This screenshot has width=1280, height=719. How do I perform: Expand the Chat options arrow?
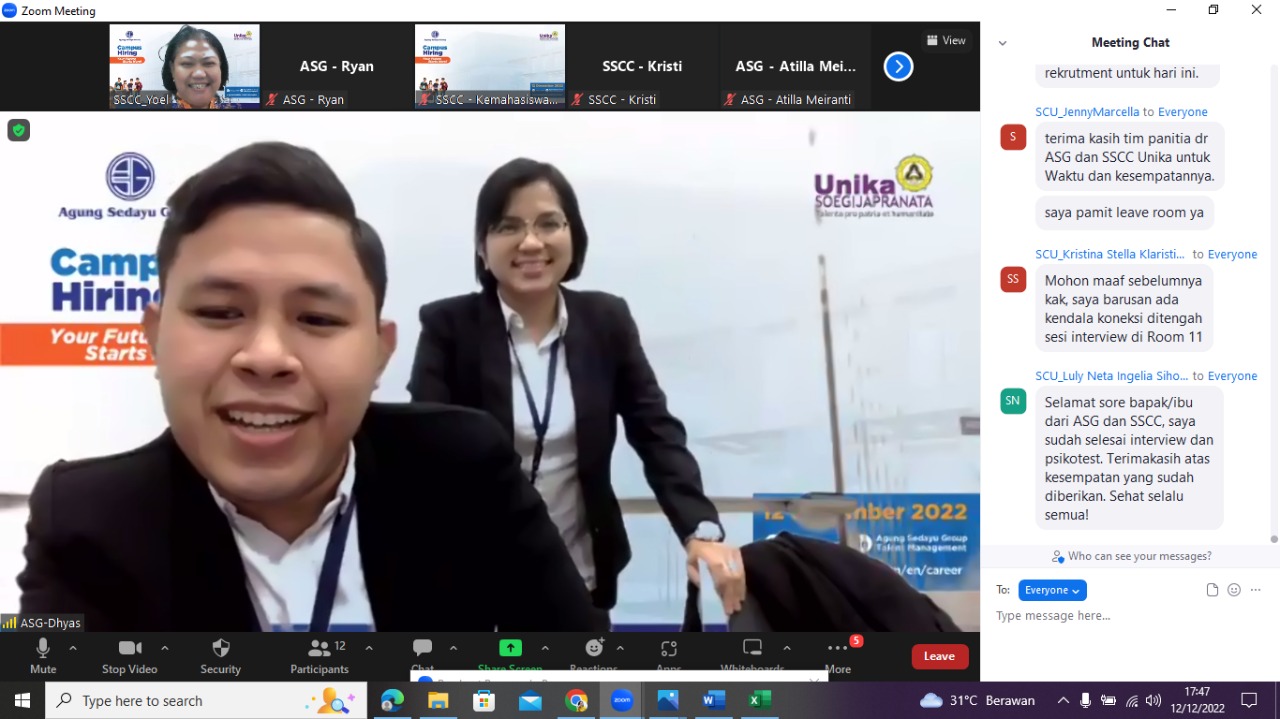(453, 648)
